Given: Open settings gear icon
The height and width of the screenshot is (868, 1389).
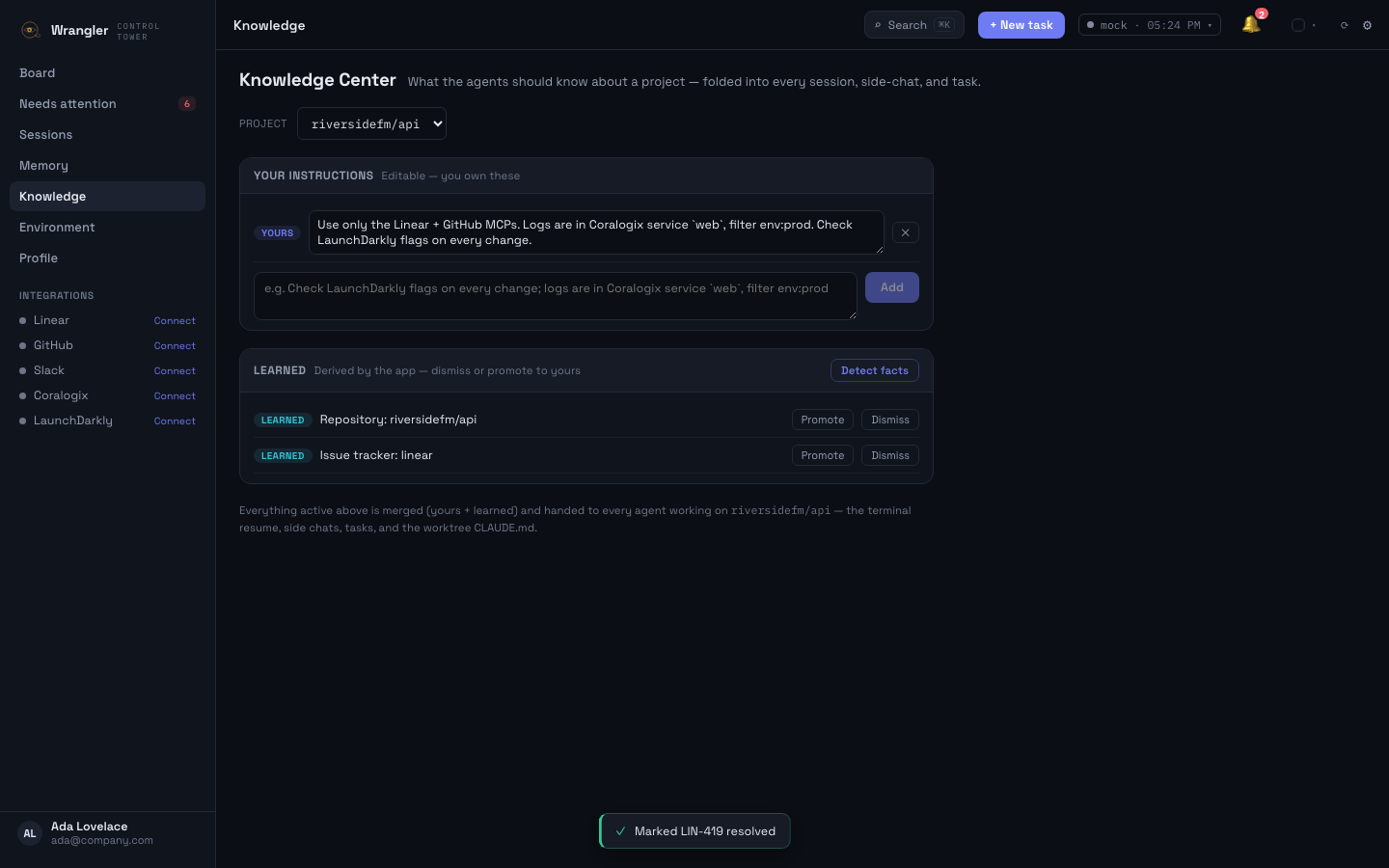Looking at the screenshot, I should pyautogui.click(x=1367, y=25).
